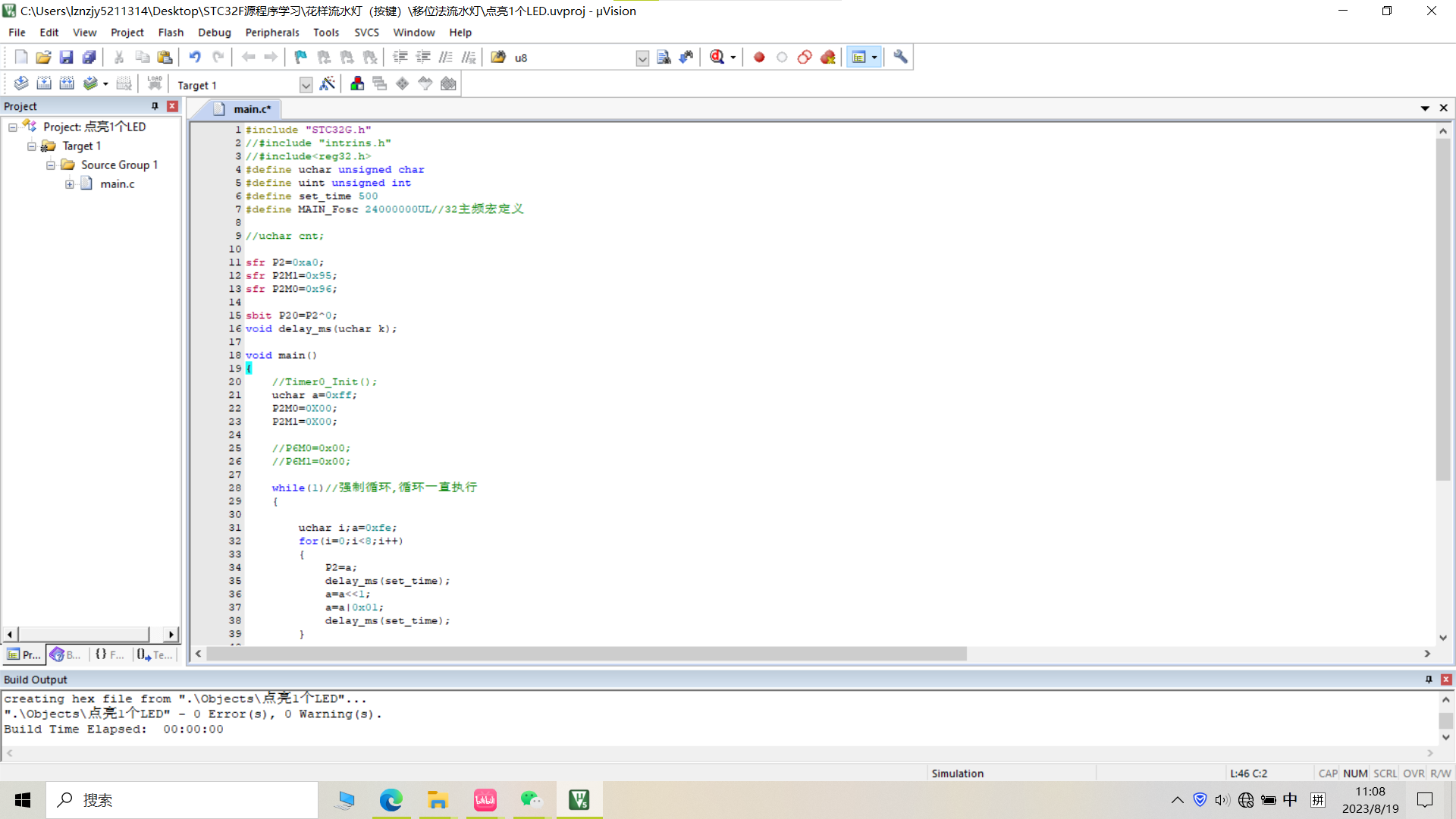Collapse the Project 点亮1个LED tree node
This screenshot has width=1456, height=819.
[x=13, y=127]
